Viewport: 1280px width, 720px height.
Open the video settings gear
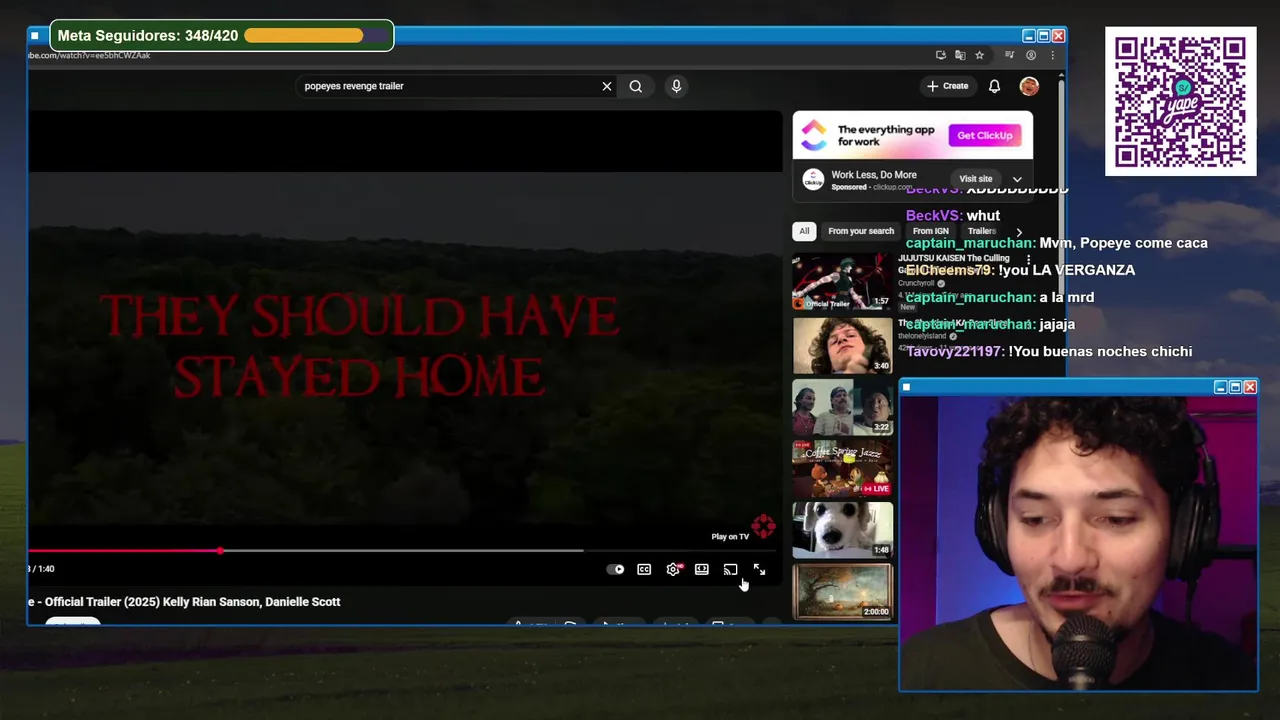(x=673, y=569)
